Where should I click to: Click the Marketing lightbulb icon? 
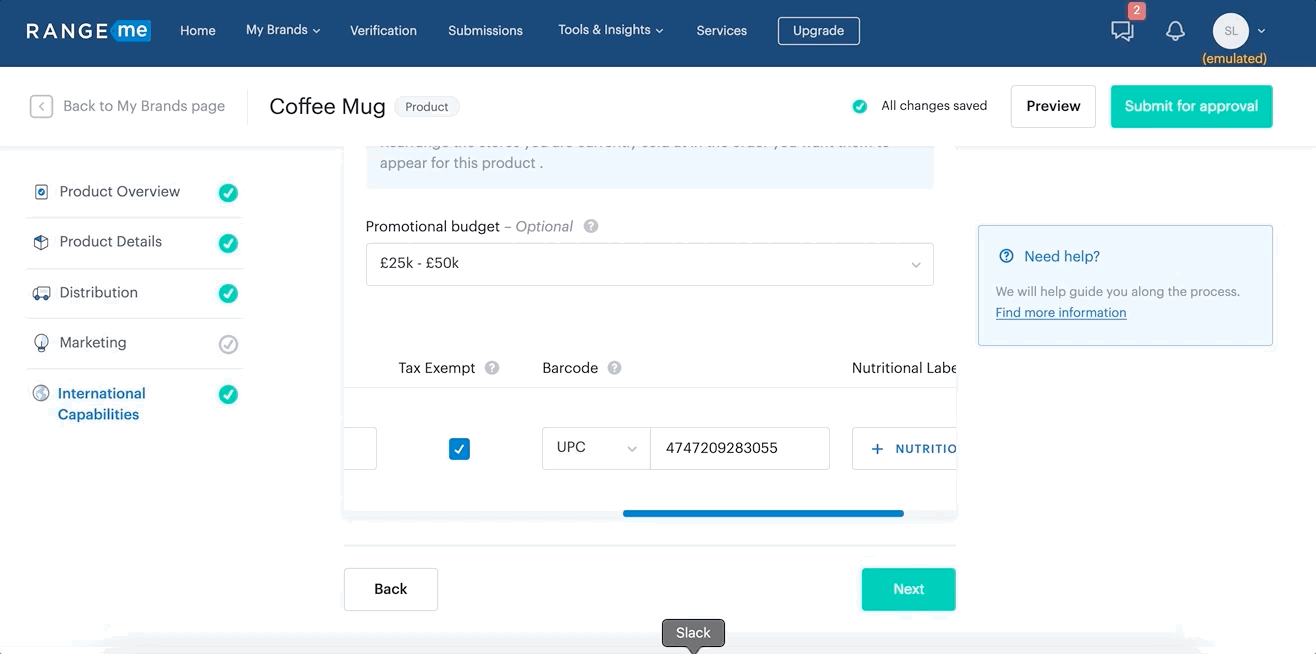[41, 343]
